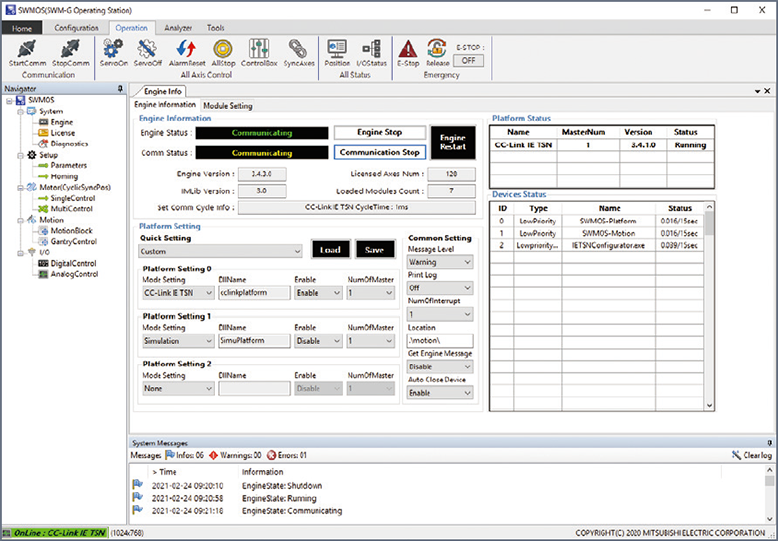
Task: Collapse the Motion tree node
Action: [x=20, y=220]
